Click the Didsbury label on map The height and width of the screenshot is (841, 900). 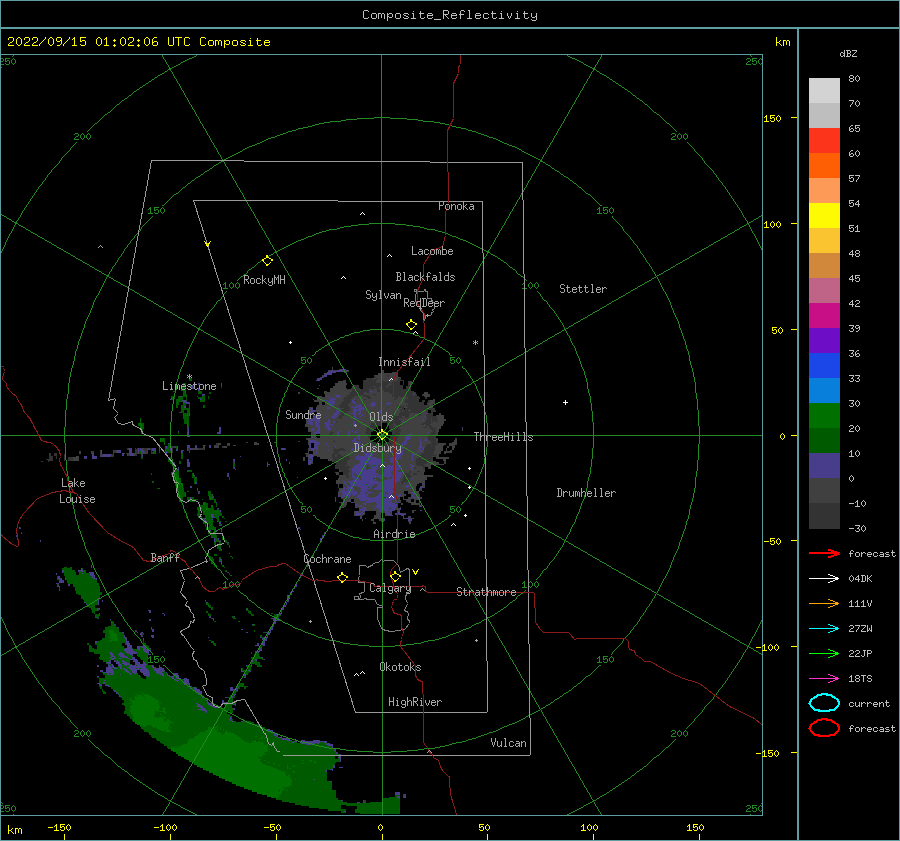[x=377, y=448]
